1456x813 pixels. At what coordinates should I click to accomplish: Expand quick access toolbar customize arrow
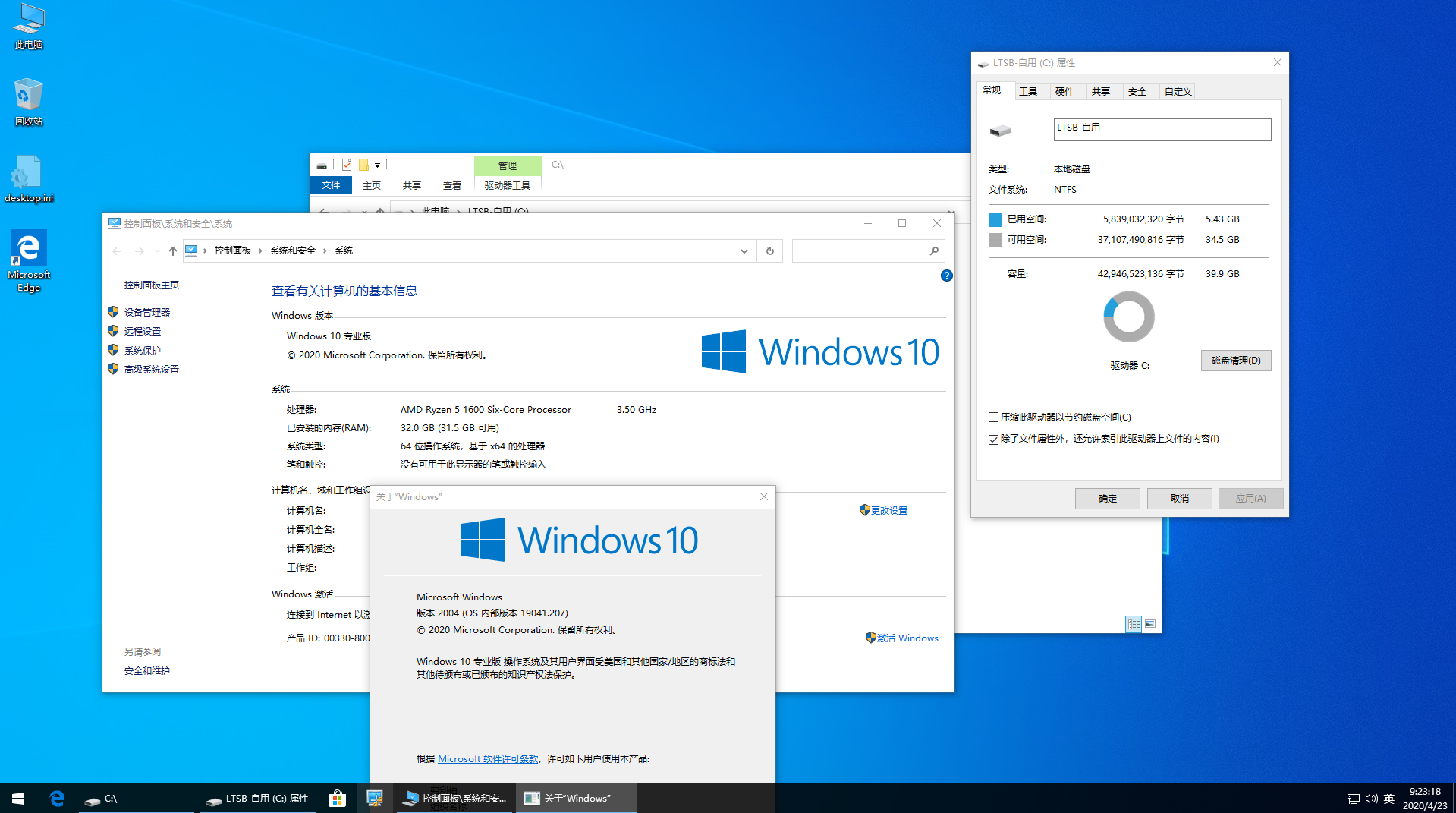click(x=377, y=165)
